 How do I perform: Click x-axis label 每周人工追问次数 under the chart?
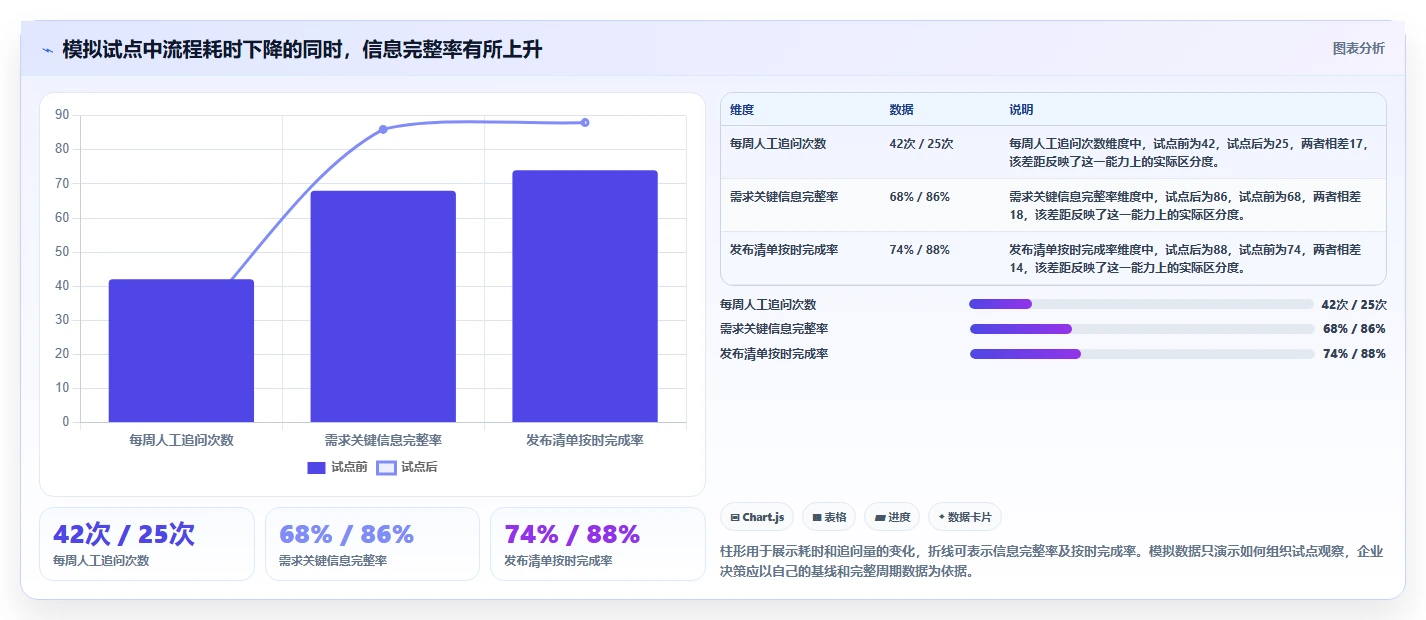point(181,440)
